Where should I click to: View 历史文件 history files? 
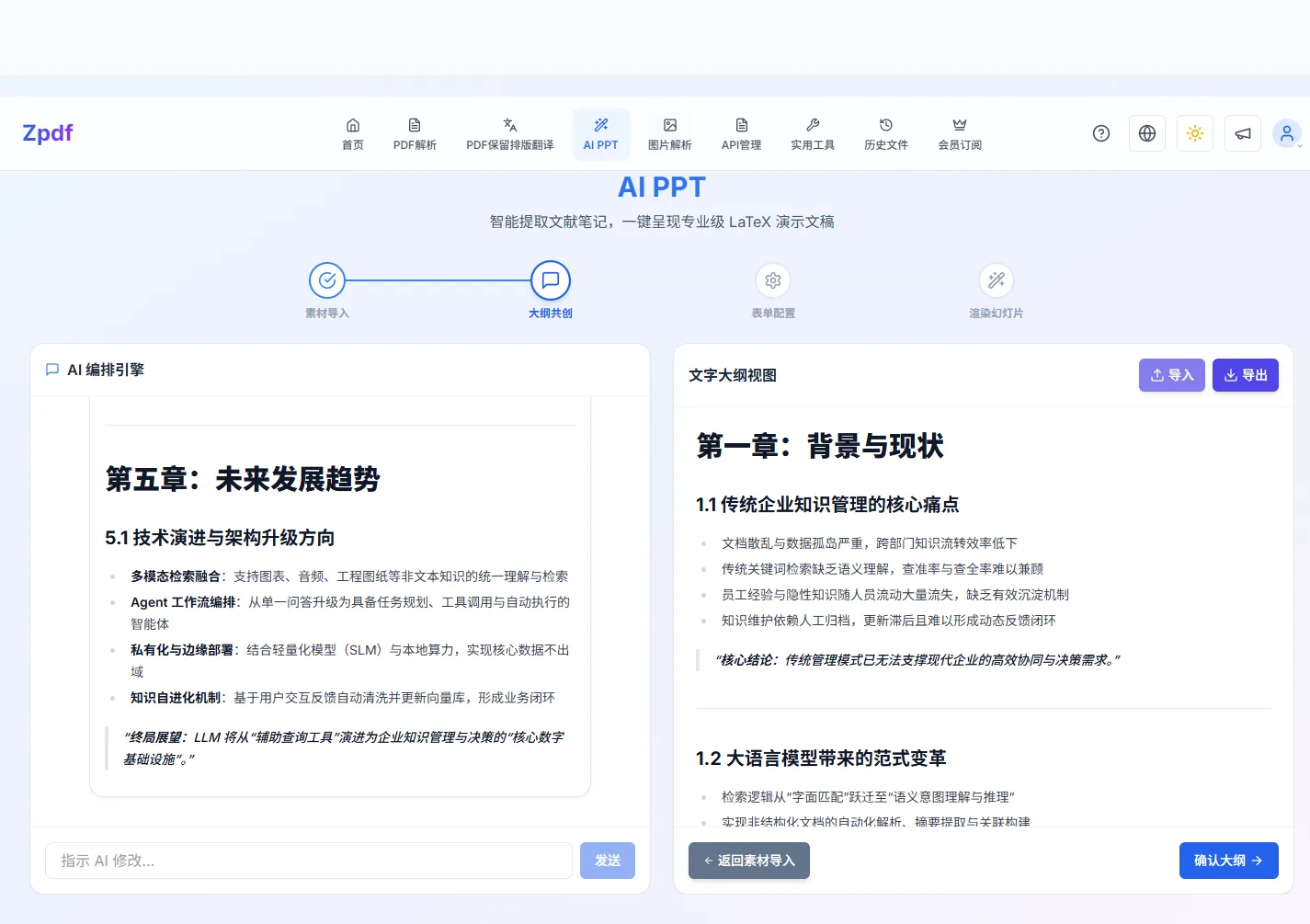pos(885,134)
